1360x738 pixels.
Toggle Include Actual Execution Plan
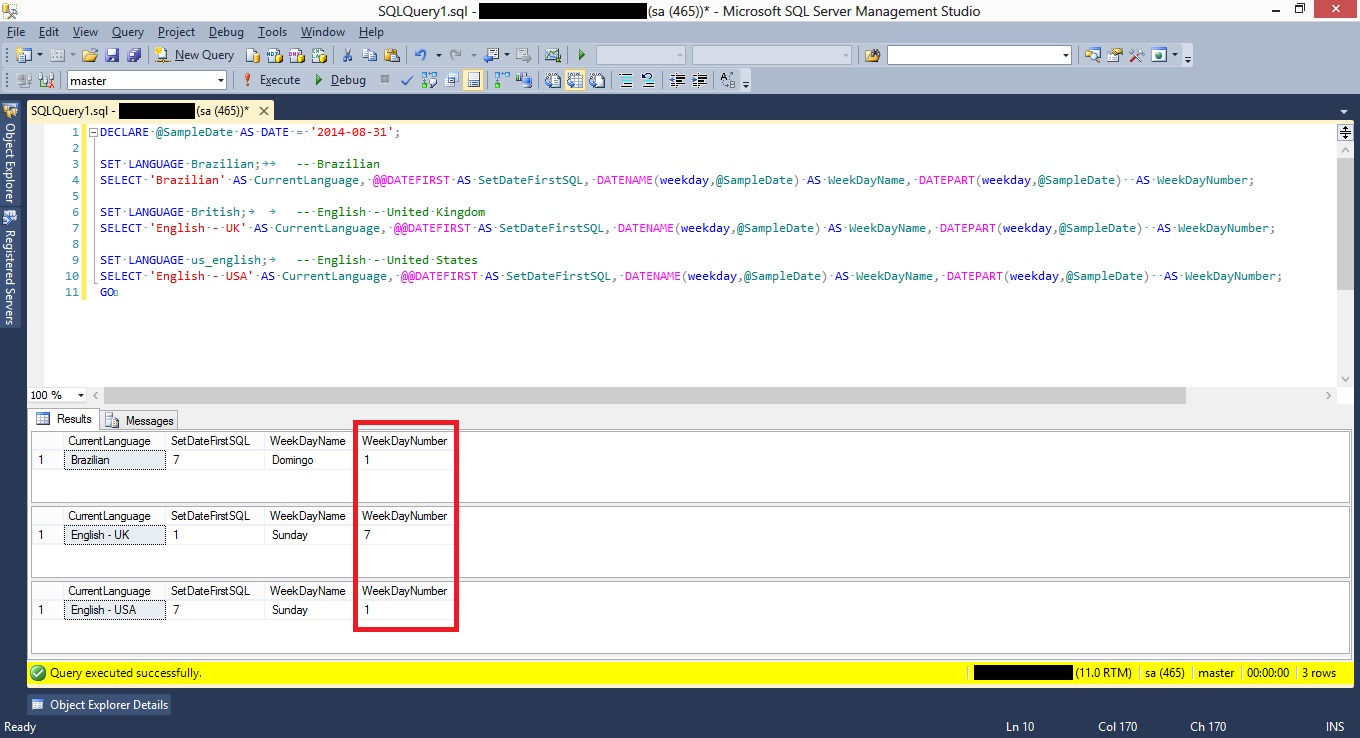tap(501, 80)
